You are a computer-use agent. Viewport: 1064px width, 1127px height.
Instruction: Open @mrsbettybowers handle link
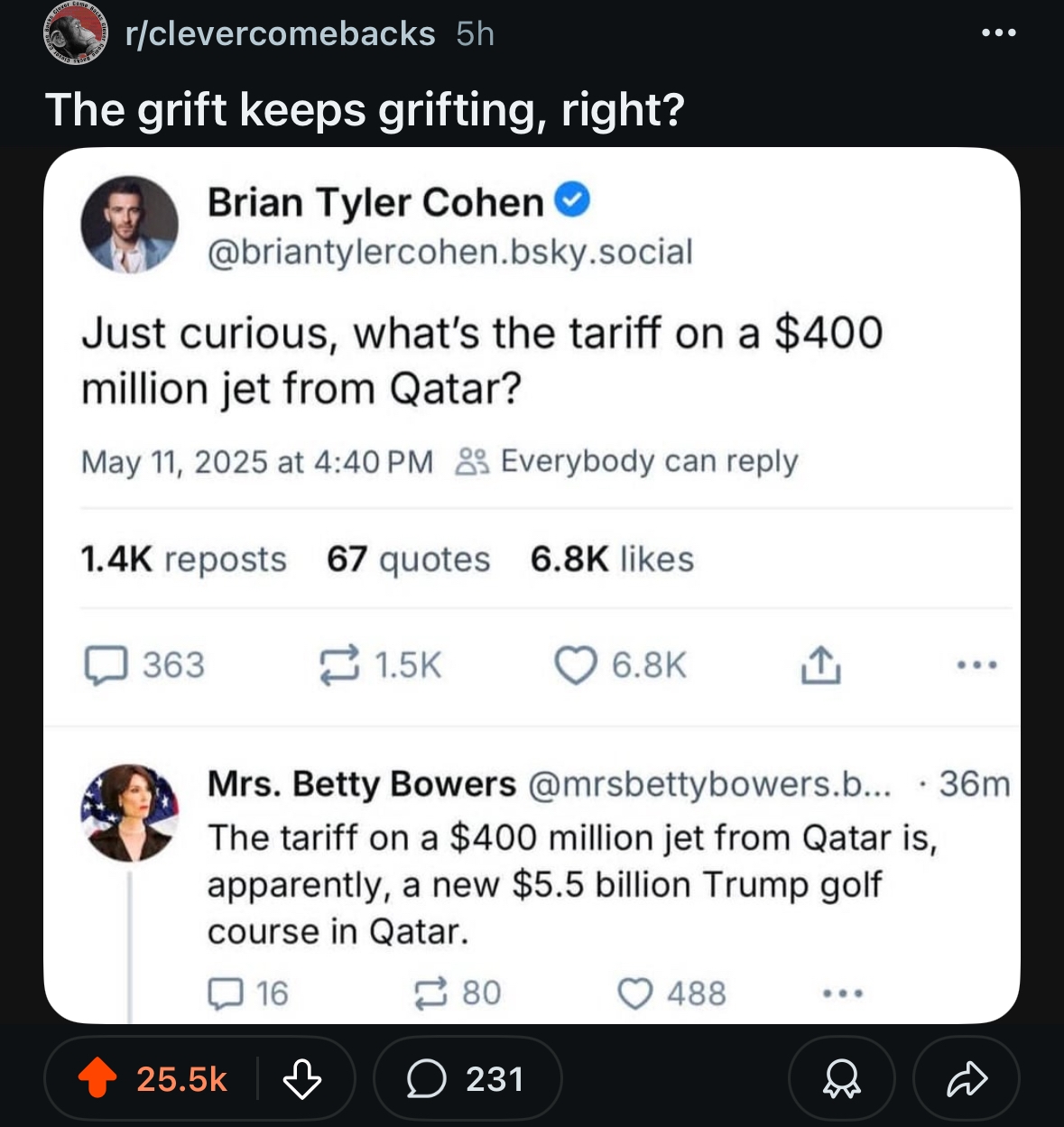[x=708, y=783]
